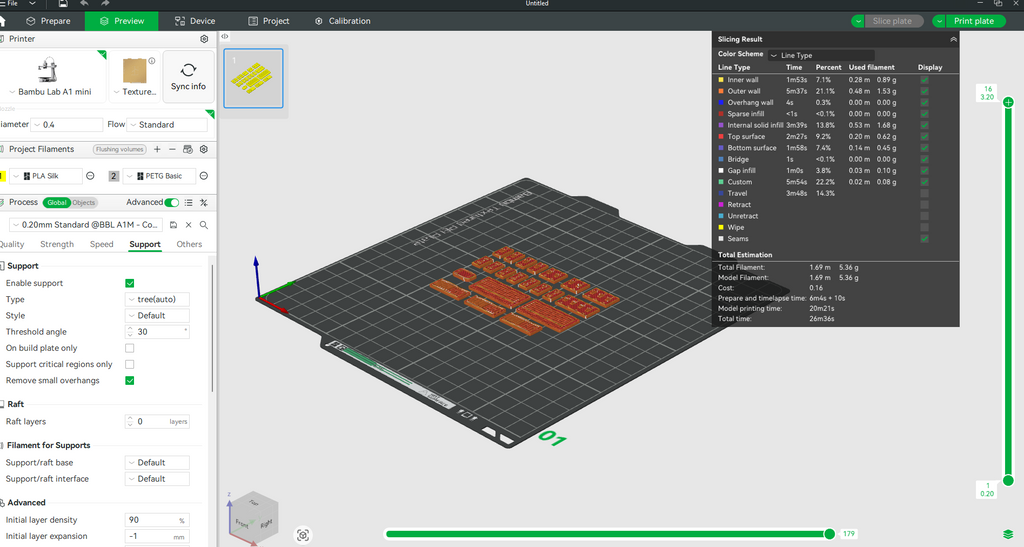The image size is (1024, 547).
Task: Check On build plate only
Action: 130,348
